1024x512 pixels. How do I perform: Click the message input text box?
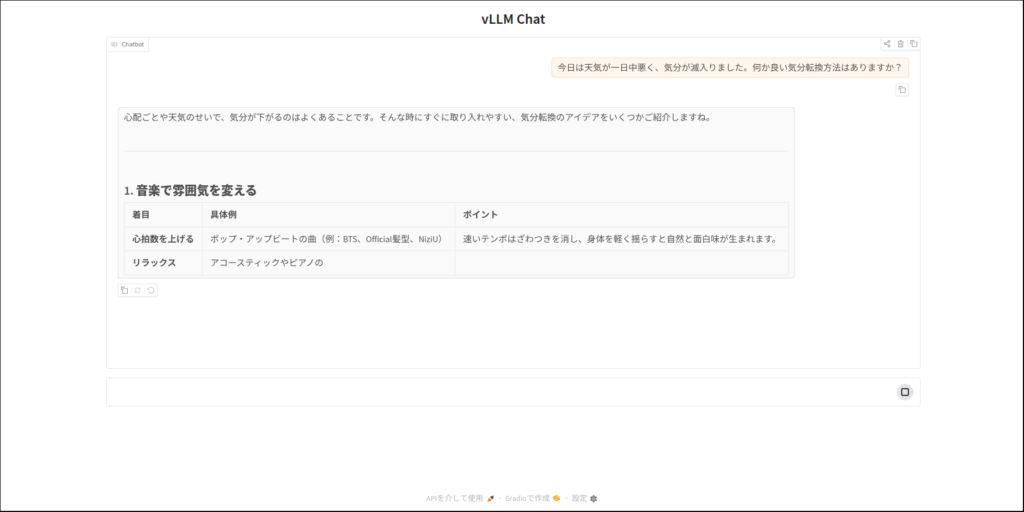click(500, 392)
